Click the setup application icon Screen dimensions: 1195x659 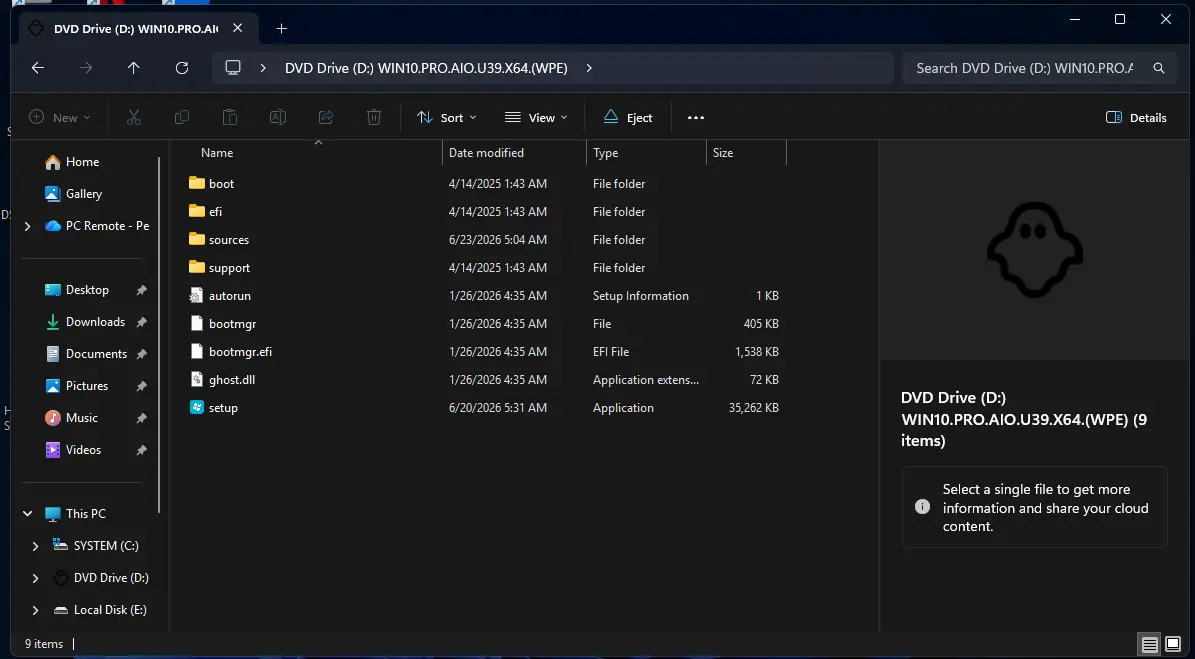coord(197,408)
